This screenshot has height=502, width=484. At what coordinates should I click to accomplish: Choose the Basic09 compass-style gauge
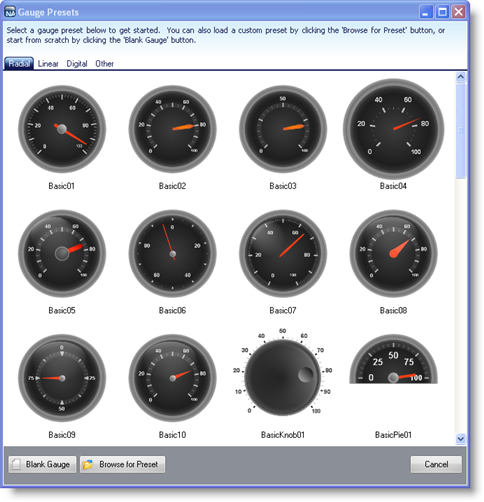(x=62, y=378)
